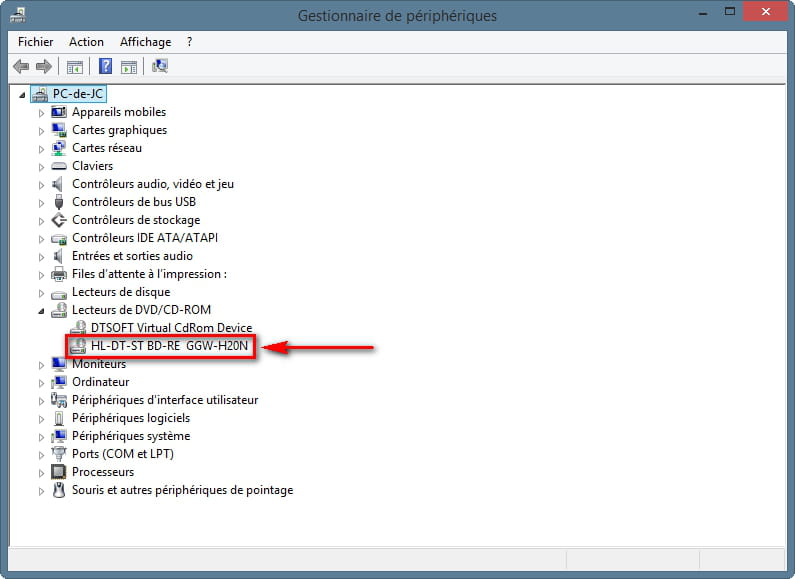Click the Back arrow toolbar icon
The image size is (795, 579).
click(21, 67)
